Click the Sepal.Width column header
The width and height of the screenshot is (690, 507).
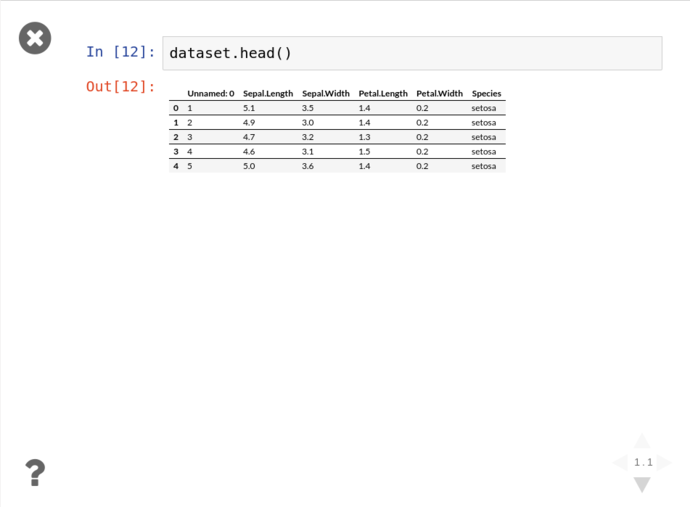pyautogui.click(x=326, y=94)
